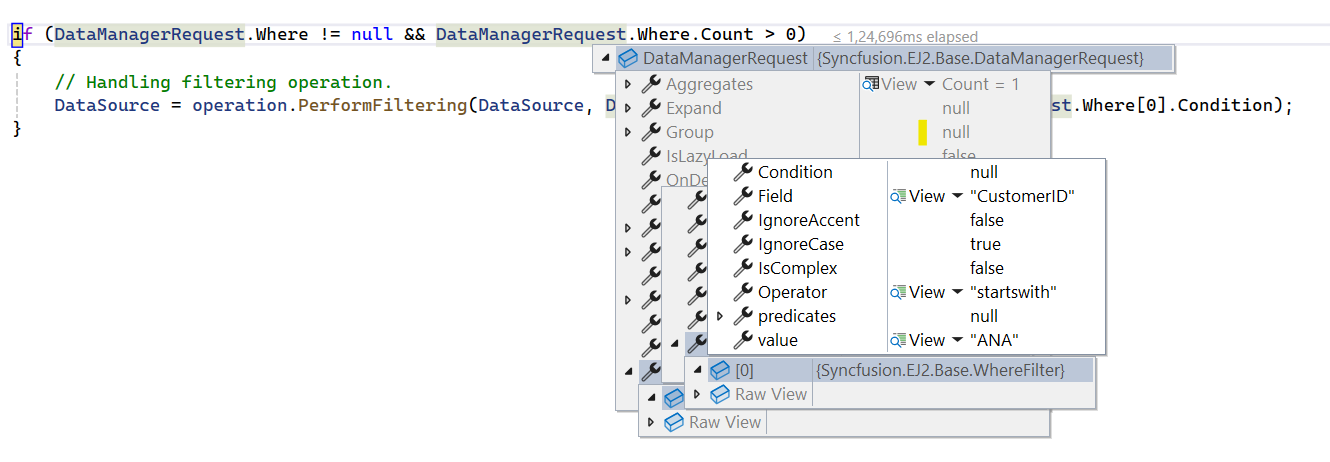1330x462 pixels.
Task: Click the null value of predicates
Action: [x=984, y=316]
